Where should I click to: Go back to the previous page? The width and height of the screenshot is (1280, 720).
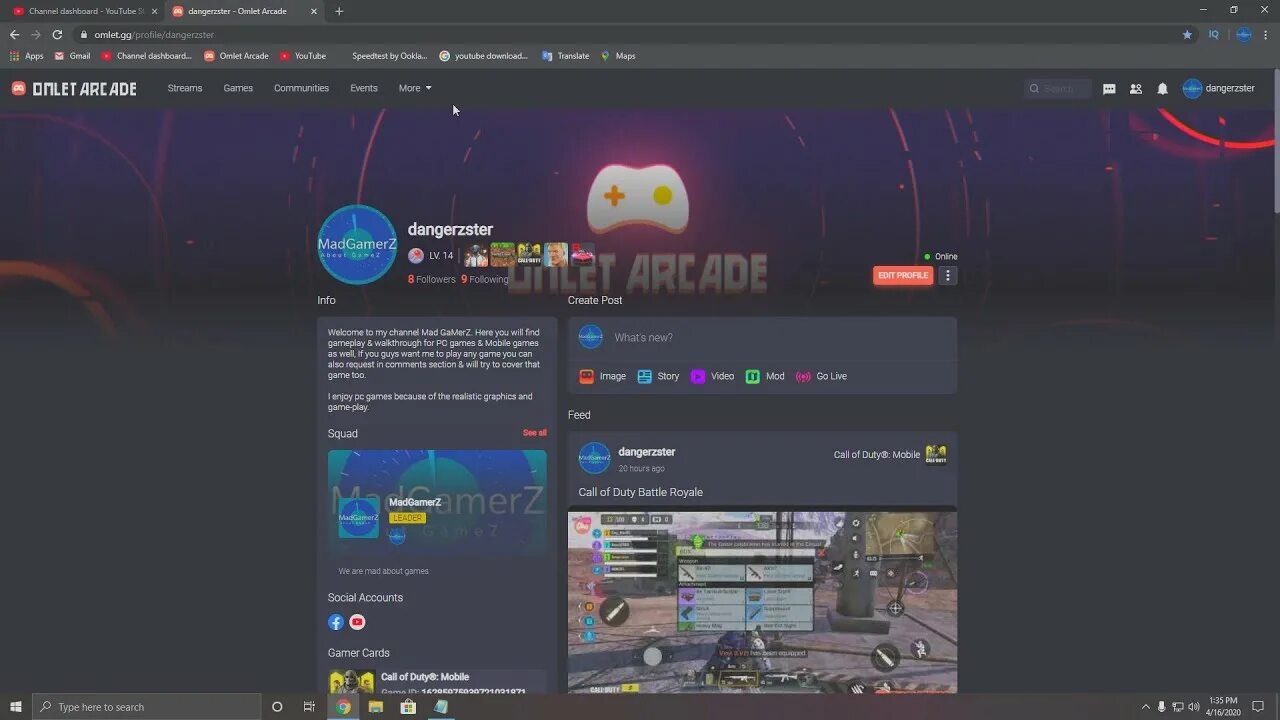point(14,34)
